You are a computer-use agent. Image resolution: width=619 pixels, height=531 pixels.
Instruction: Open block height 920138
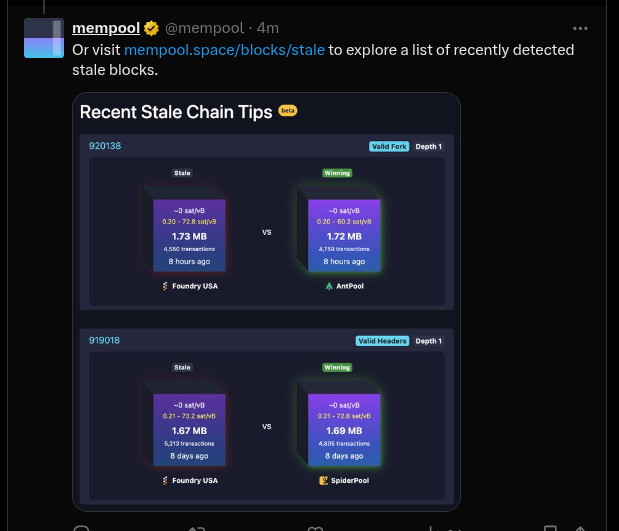pyautogui.click(x=105, y=146)
